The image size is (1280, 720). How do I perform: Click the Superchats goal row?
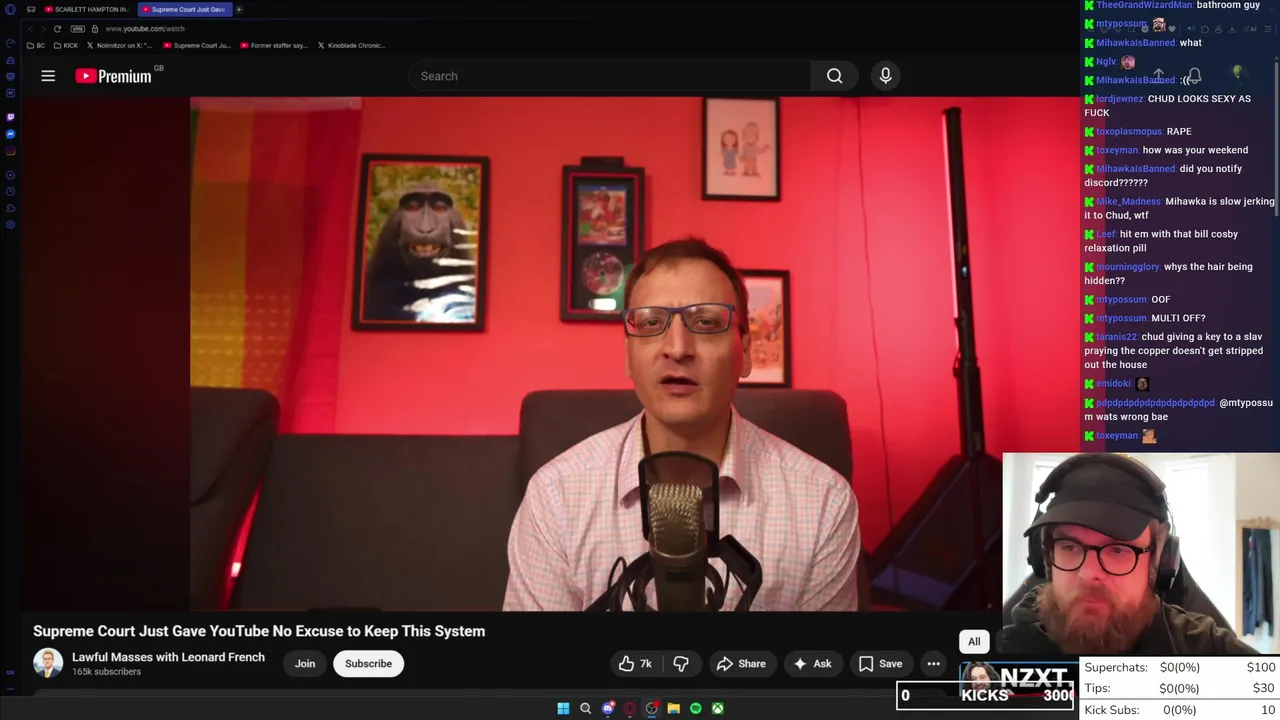pyautogui.click(x=1180, y=667)
